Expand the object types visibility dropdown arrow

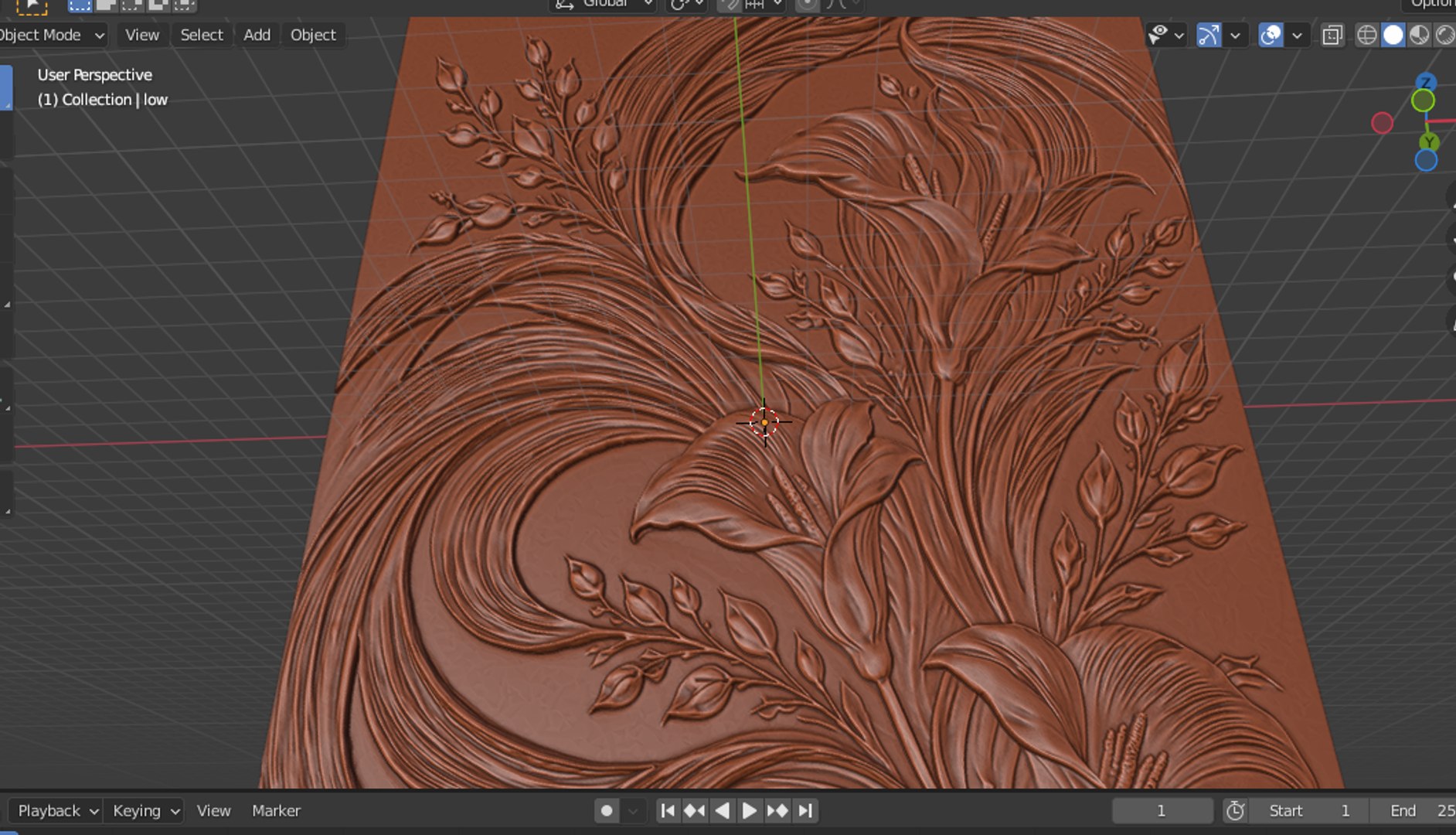coord(1179,35)
